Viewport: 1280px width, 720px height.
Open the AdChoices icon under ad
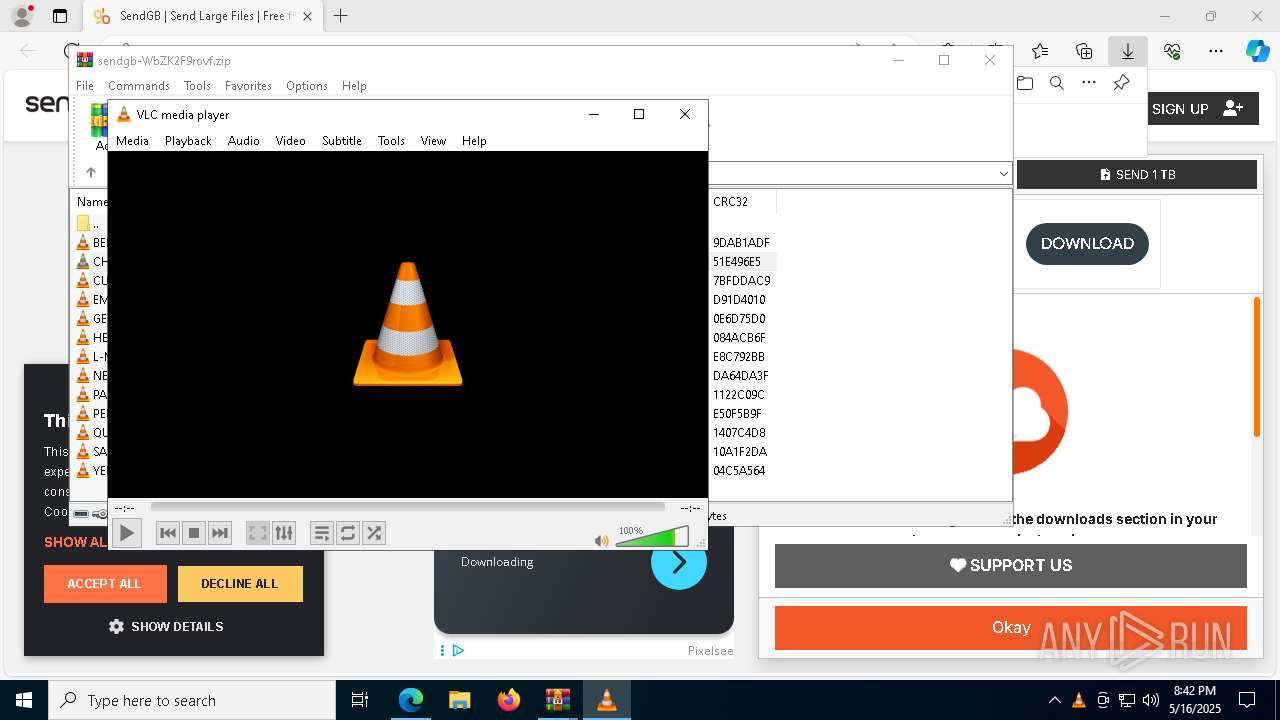point(458,651)
